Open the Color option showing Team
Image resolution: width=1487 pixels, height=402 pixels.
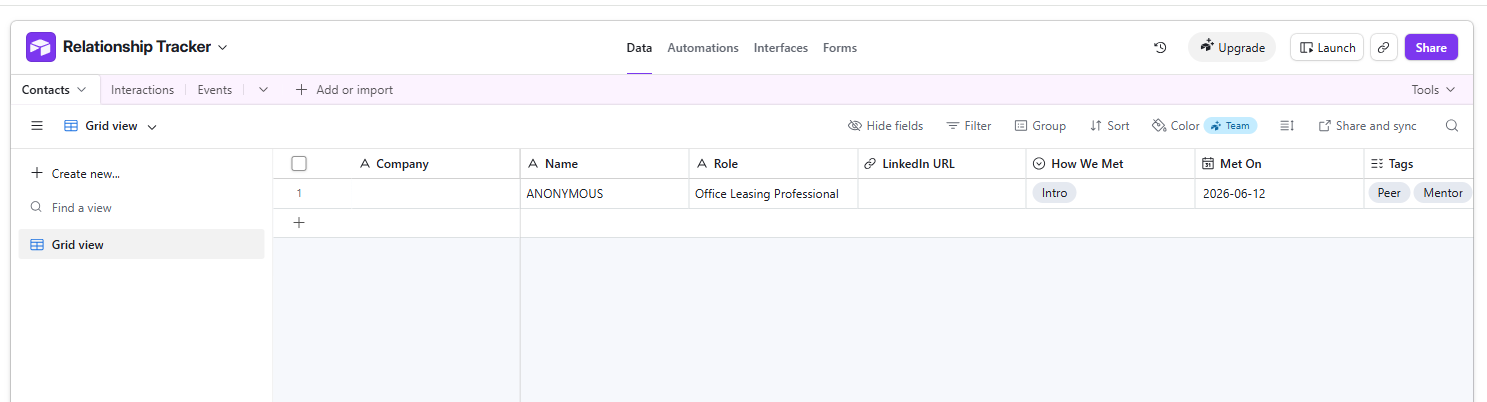click(1204, 126)
